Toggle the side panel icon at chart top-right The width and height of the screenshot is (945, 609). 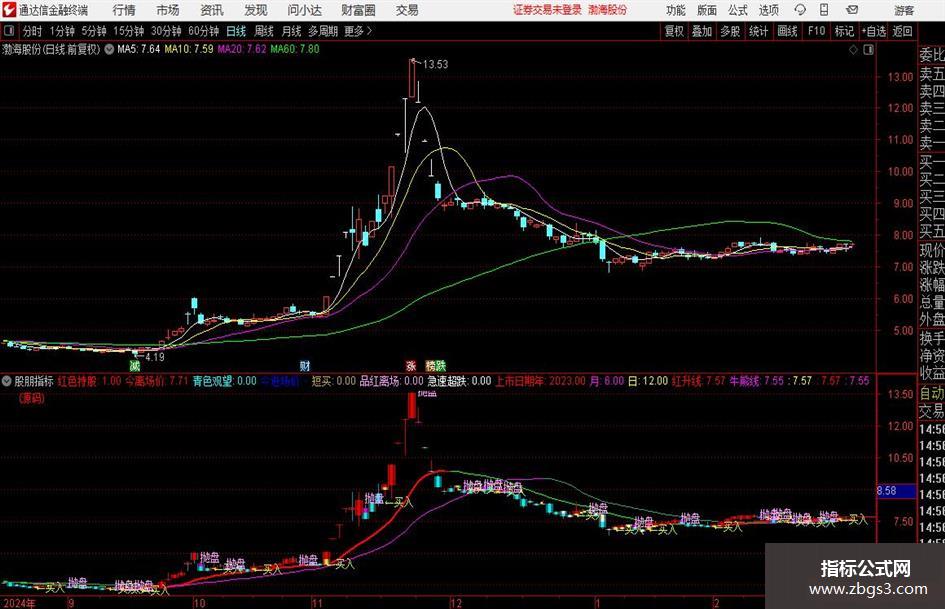[x=868, y=50]
